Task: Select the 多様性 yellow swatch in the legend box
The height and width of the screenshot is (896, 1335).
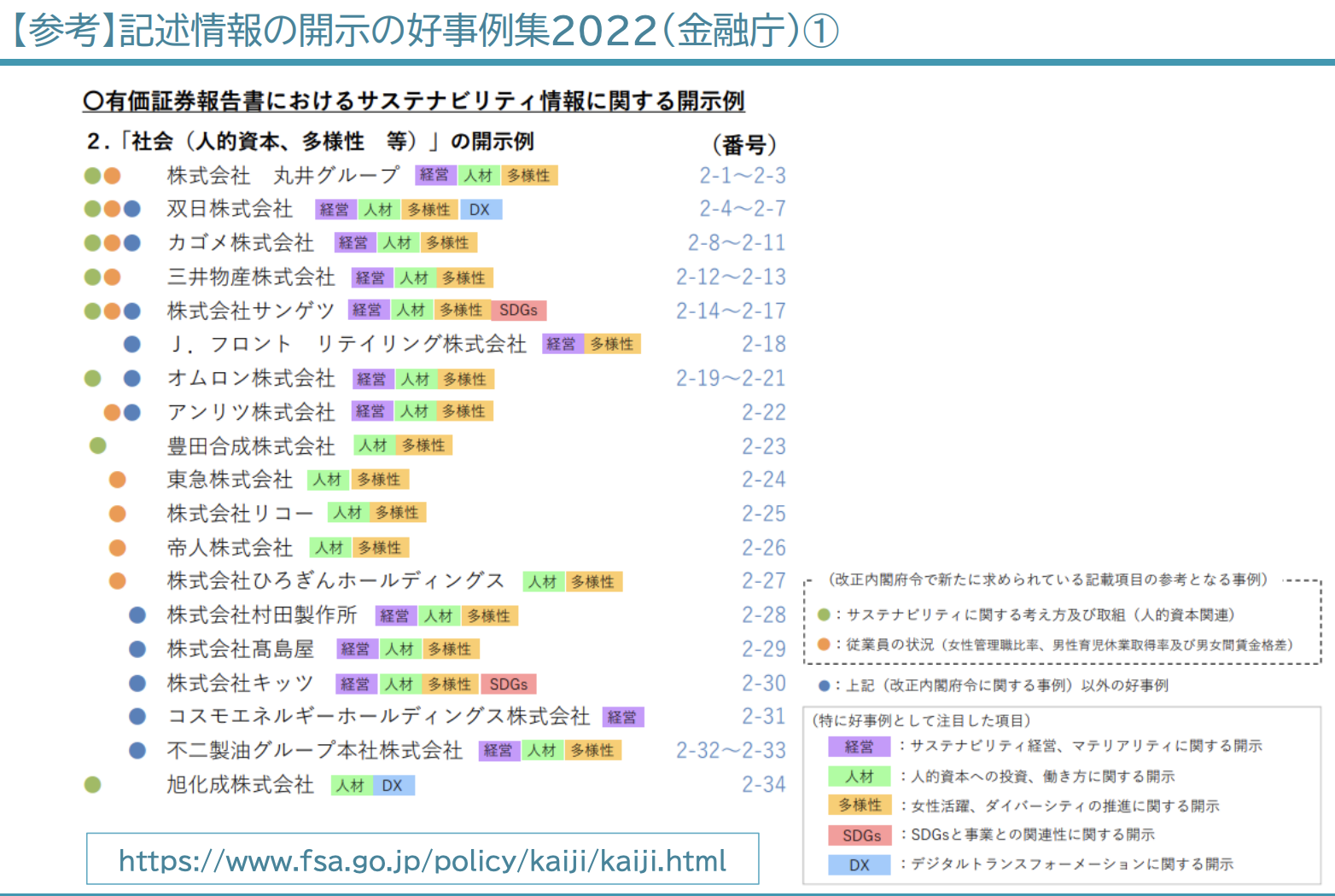Action: point(860,805)
